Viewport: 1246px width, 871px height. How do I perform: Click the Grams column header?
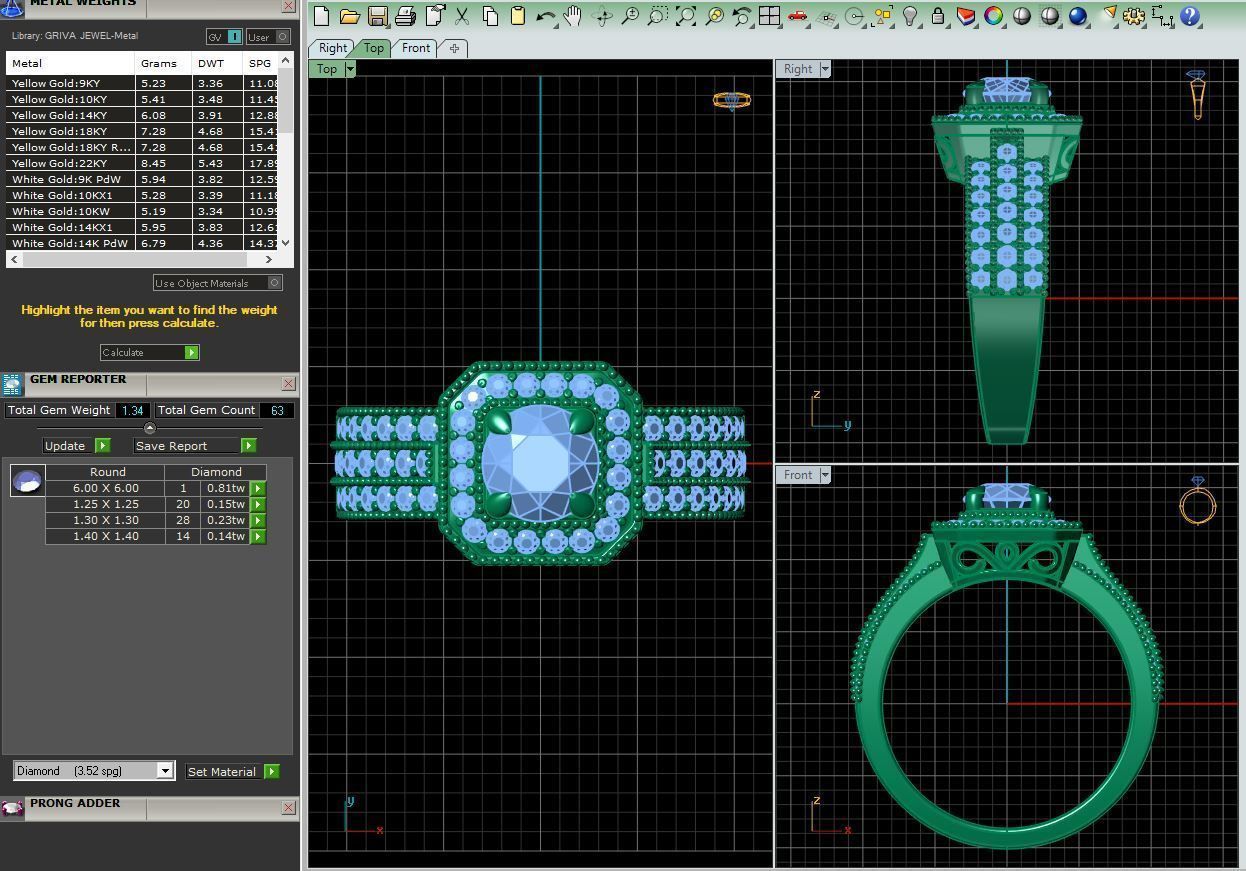coord(163,63)
